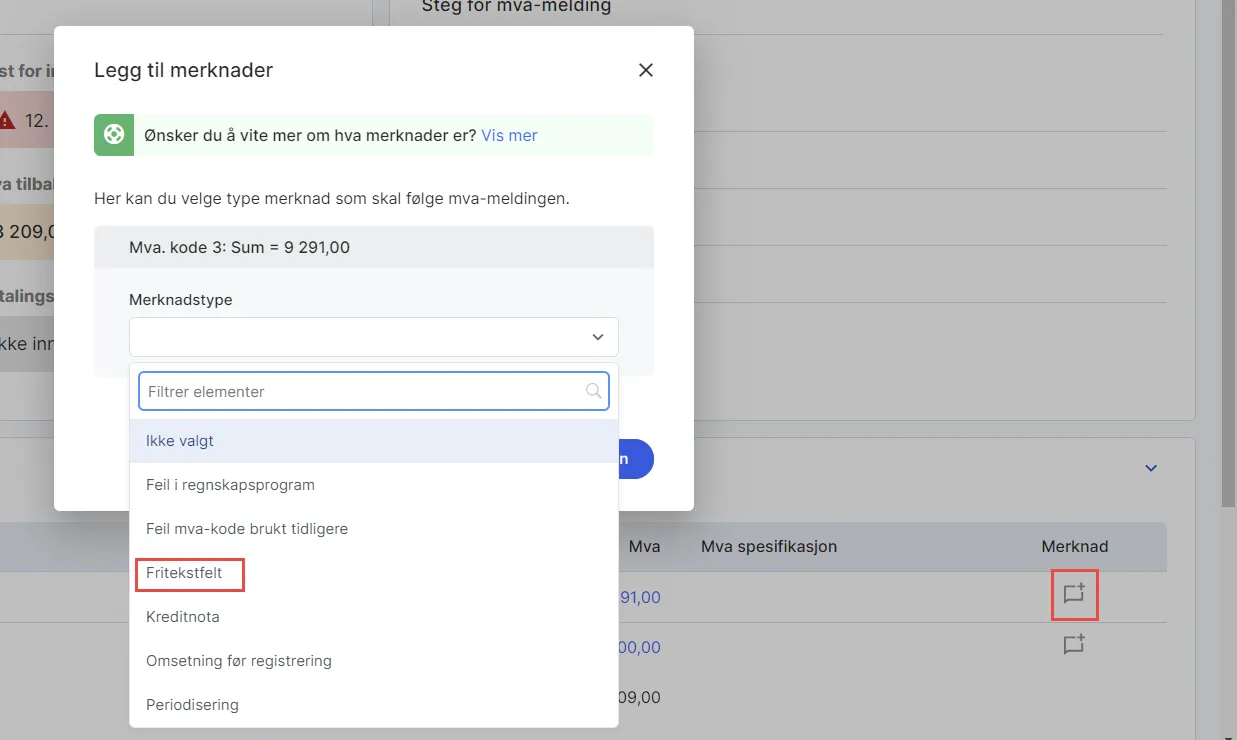1237x740 pixels.
Task: Click the merknad flag icon on the first table row
Action: [x=1074, y=594]
